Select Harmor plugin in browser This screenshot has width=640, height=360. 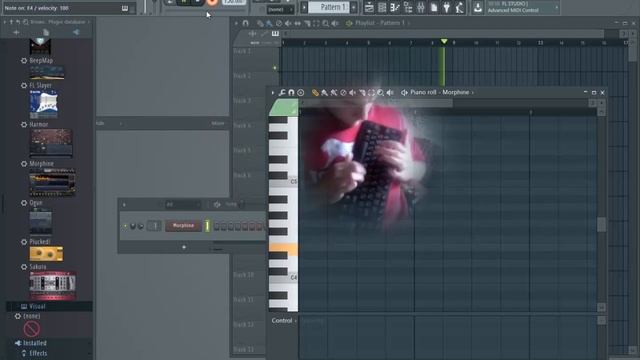38,124
